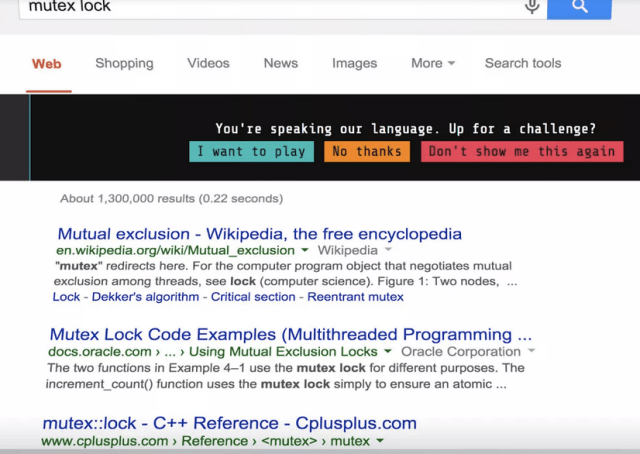
Task: Click the microphone voice search icon
Action: [x=532, y=6]
